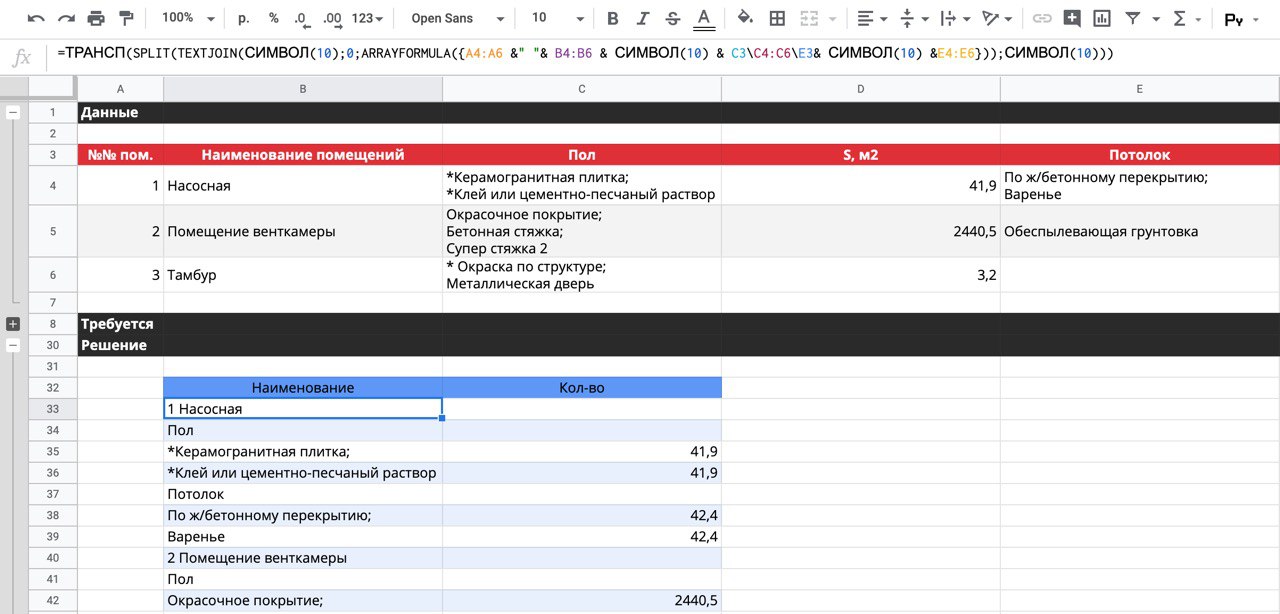Image resolution: width=1280 pixels, height=614 pixels.
Task: Select column A header
Action: click(121, 90)
